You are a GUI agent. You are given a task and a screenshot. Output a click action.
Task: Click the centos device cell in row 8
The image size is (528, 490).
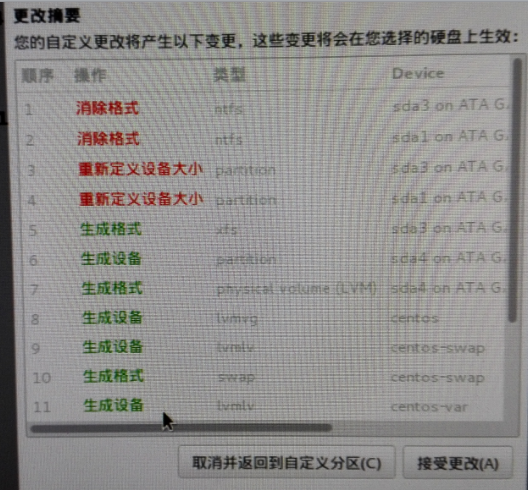(x=415, y=318)
